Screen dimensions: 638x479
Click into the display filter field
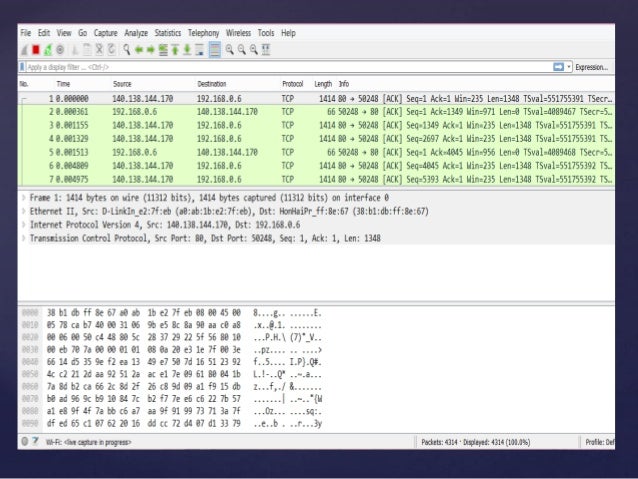(x=280, y=66)
